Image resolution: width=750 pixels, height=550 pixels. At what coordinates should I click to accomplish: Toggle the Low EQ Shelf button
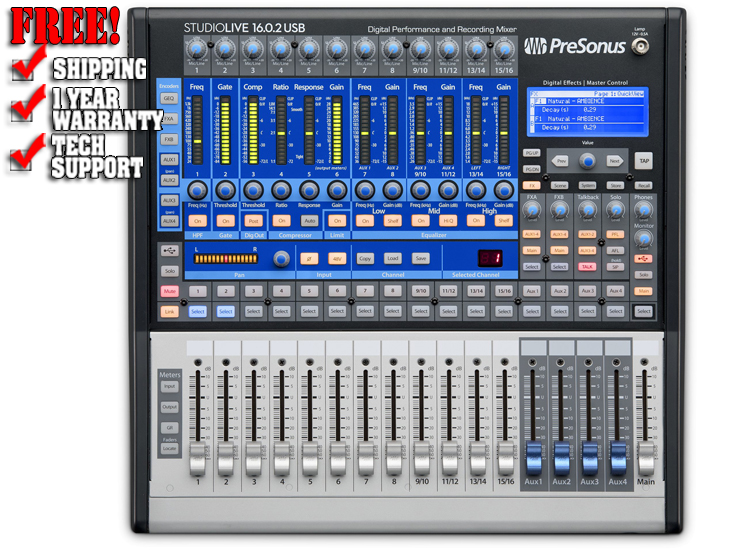pos(393,220)
